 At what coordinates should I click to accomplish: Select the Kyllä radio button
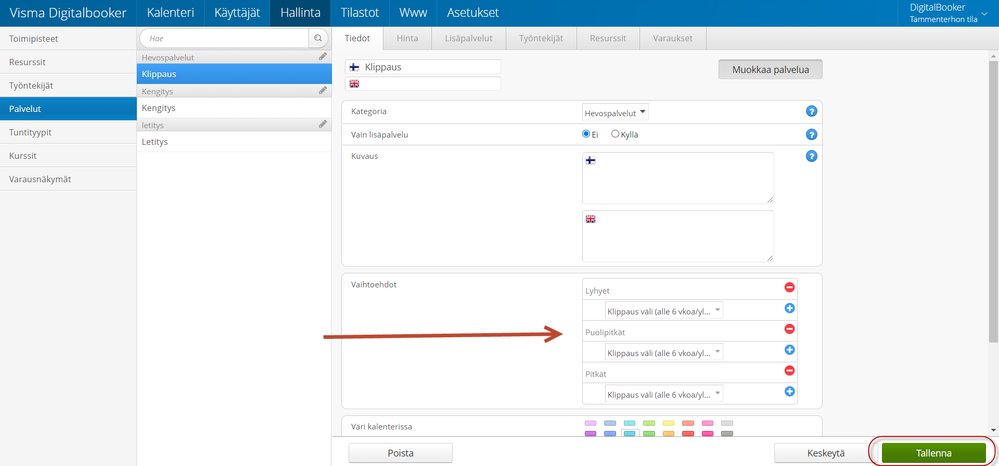coord(615,135)
